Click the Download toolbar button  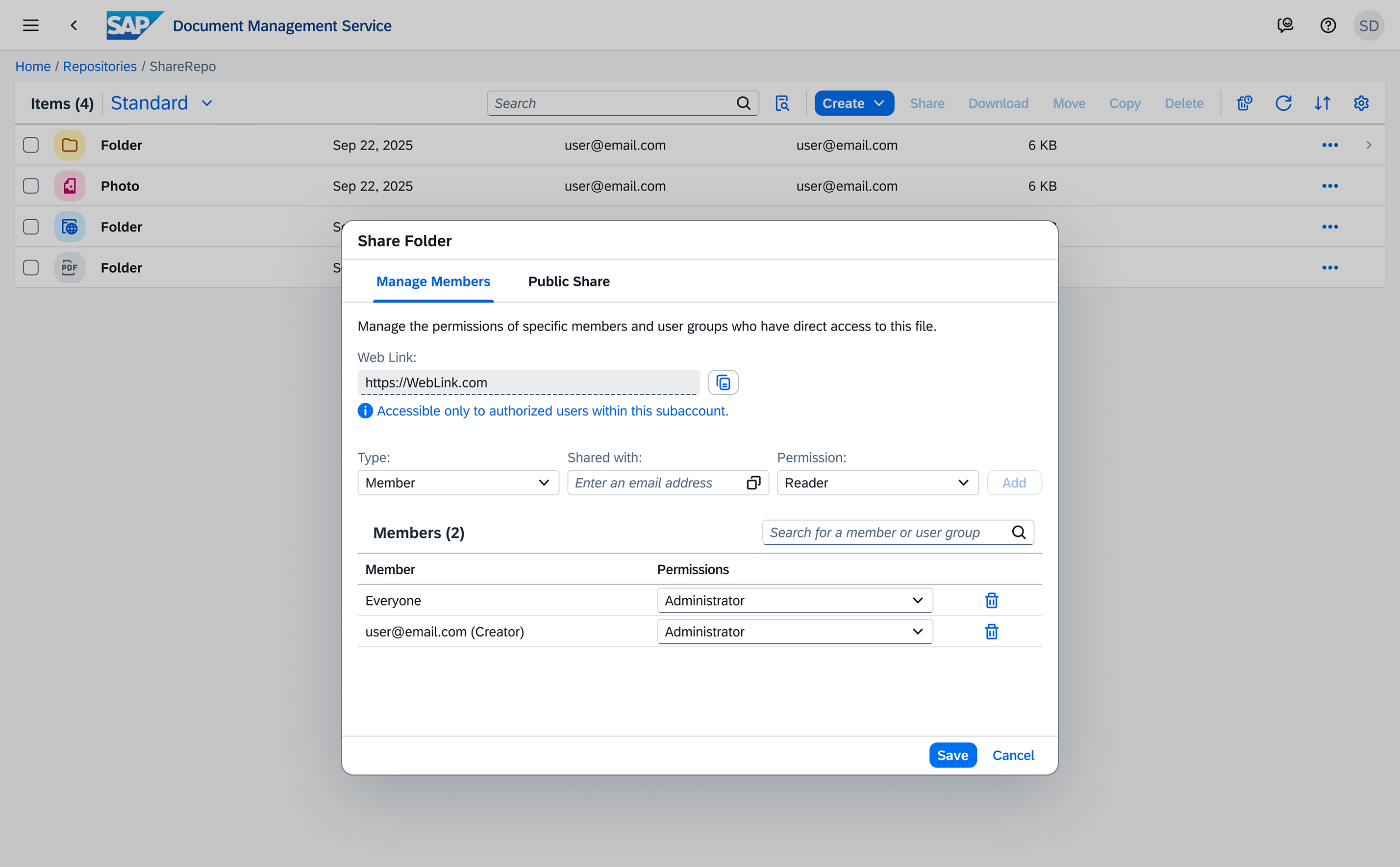coord(998,103)
